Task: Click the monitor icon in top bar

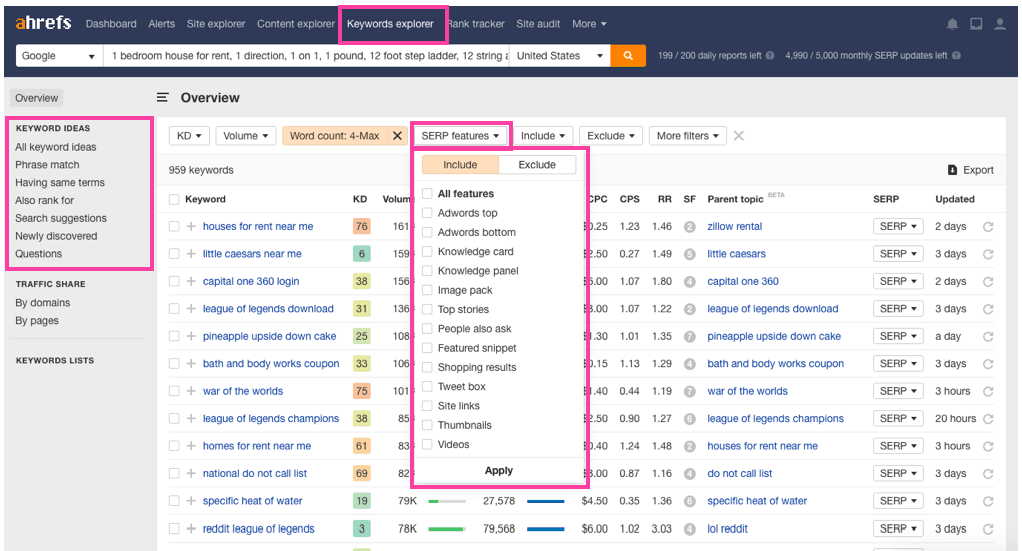Action: [976, 24]
